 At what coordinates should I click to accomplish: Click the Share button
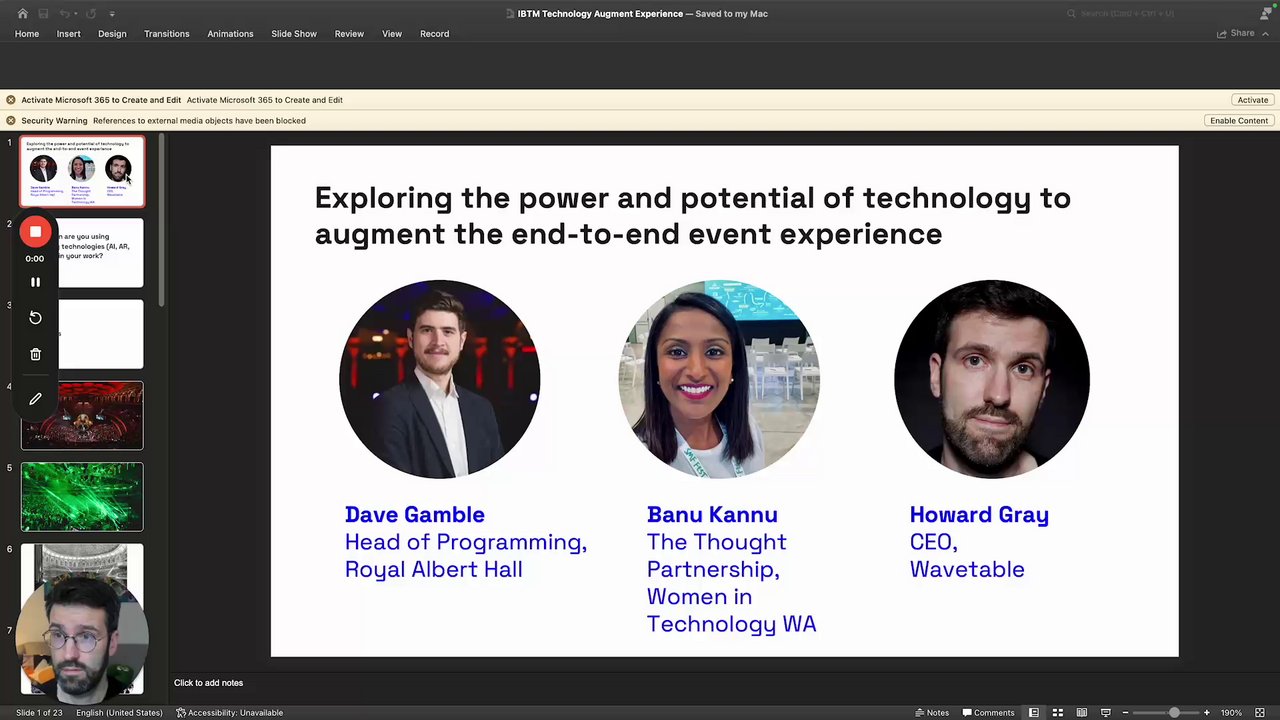(1236, 33)
